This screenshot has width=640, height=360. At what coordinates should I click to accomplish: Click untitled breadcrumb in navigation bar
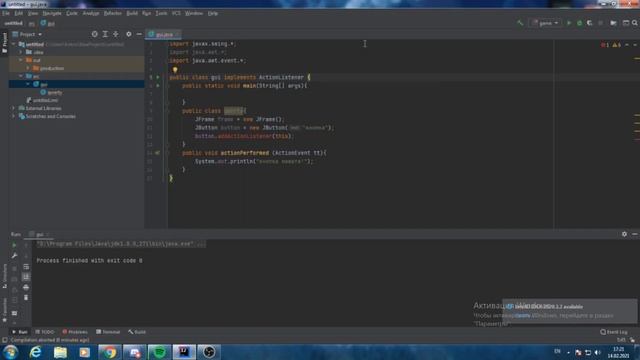click(13, 23)
